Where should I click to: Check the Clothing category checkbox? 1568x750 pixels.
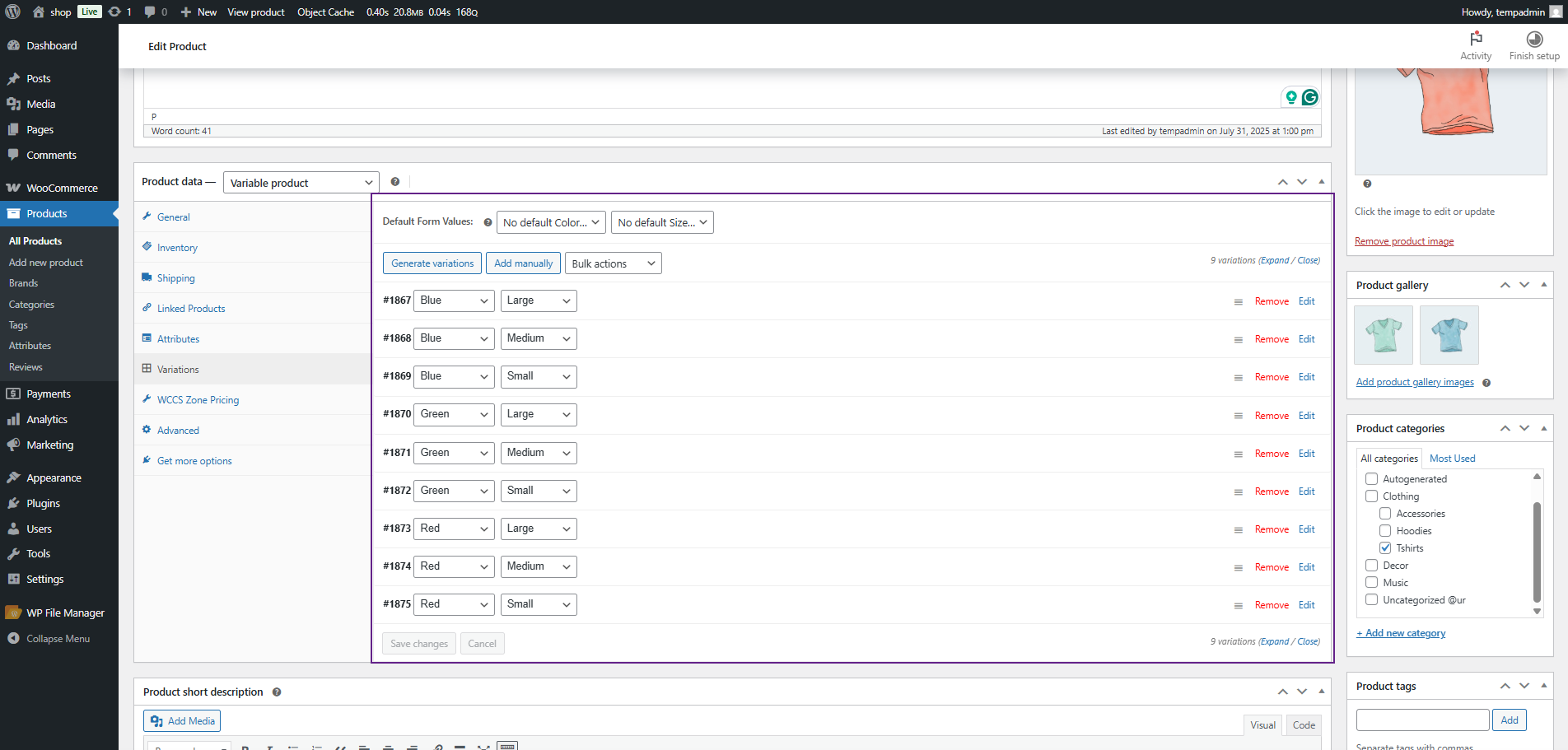click(1371, 496)
